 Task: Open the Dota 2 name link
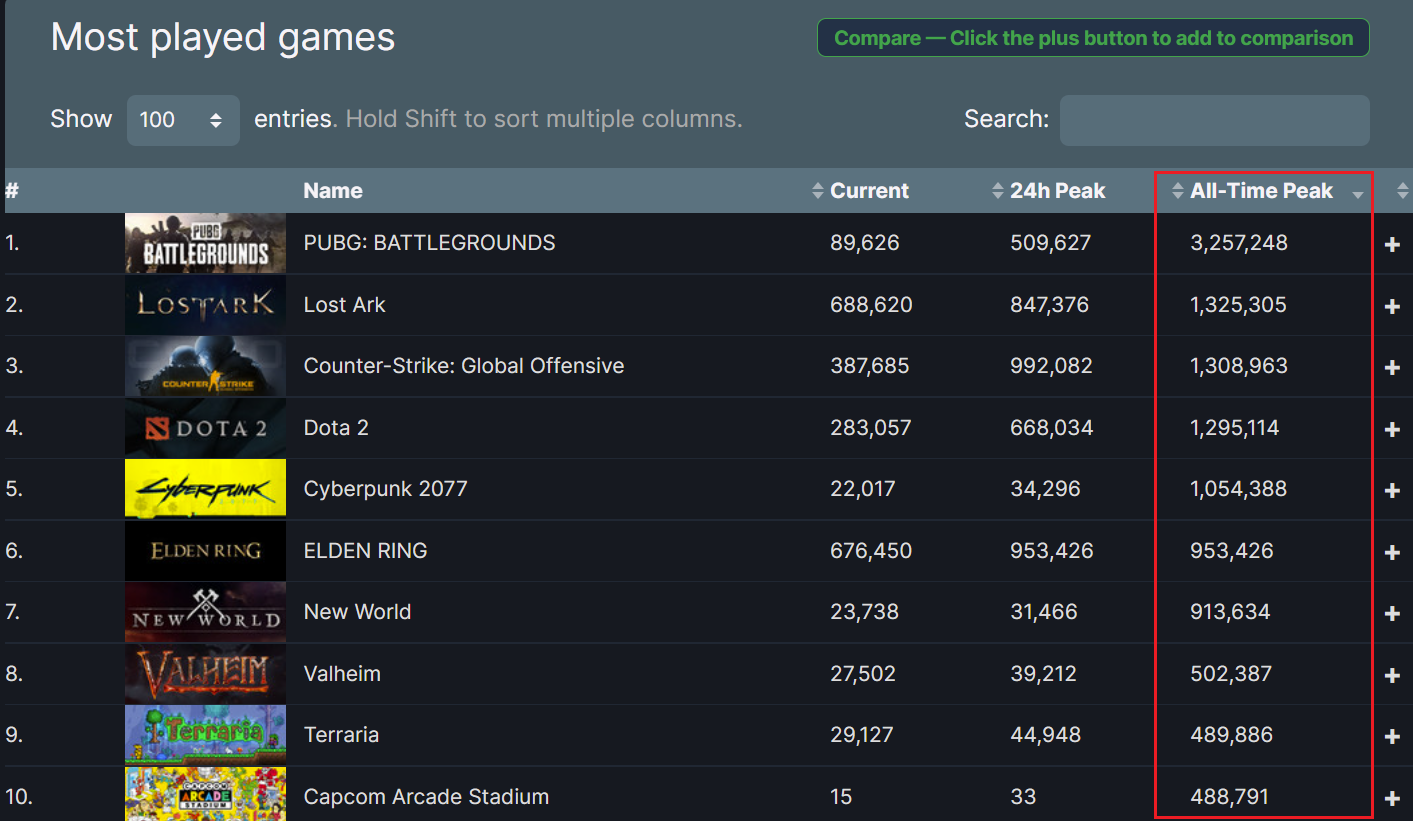tap(336, 428)
